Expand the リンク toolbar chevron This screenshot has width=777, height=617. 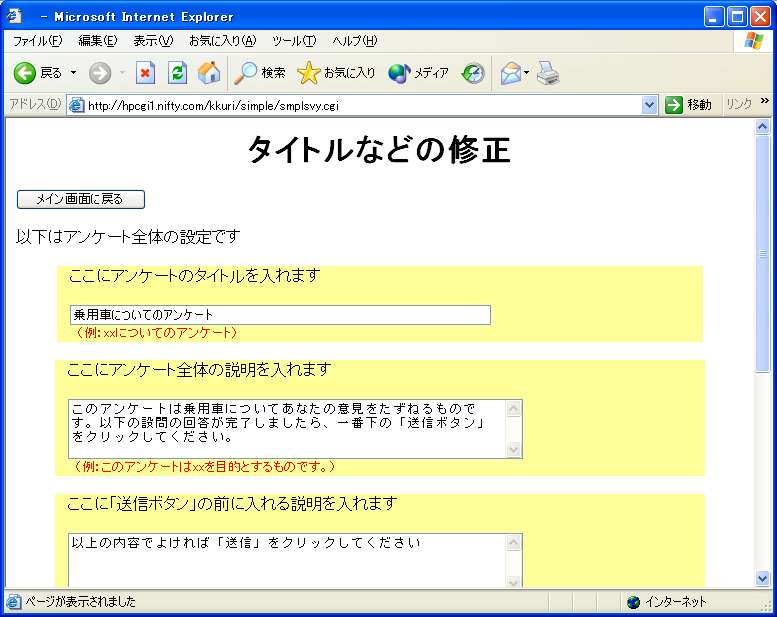coord(765,101)
